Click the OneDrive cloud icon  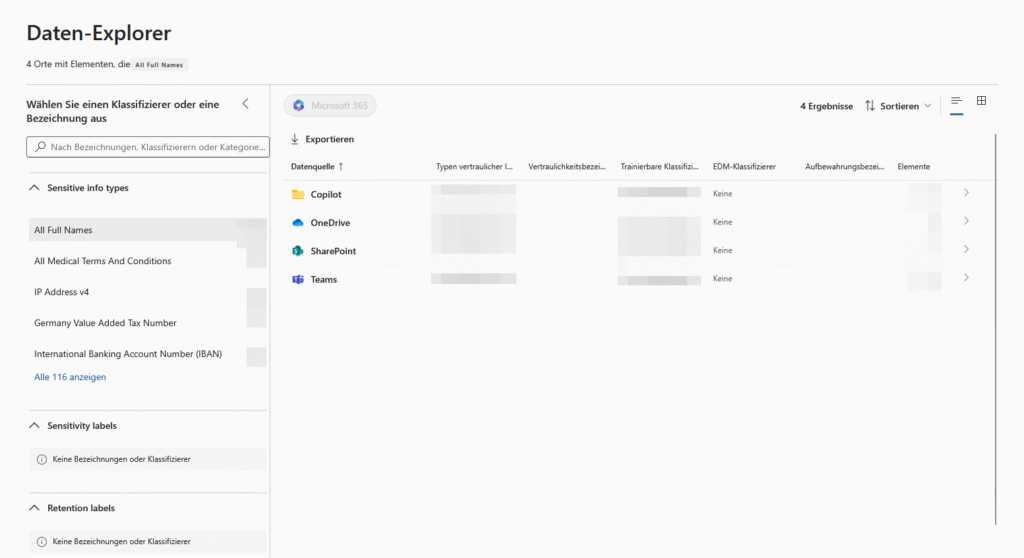click(298, 223)
